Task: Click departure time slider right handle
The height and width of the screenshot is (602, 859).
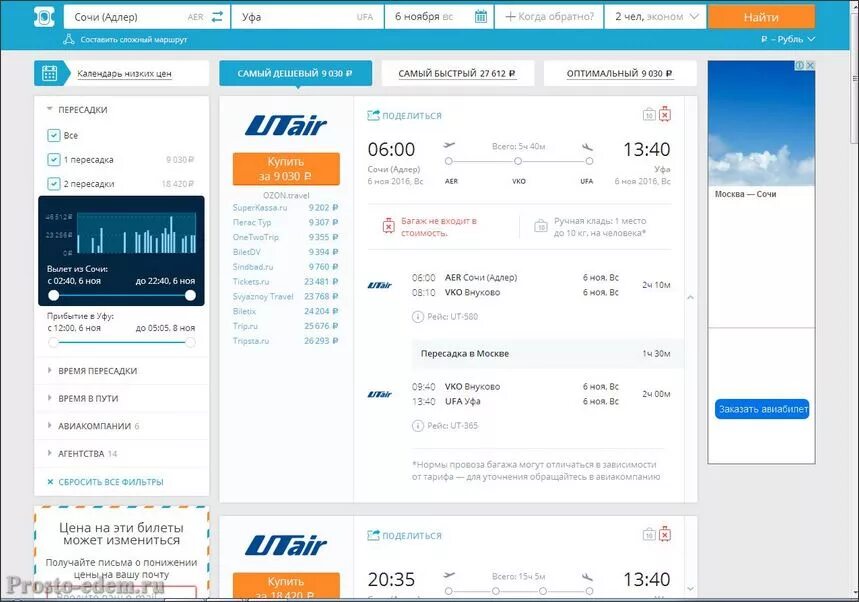Action: pos(190,295)
